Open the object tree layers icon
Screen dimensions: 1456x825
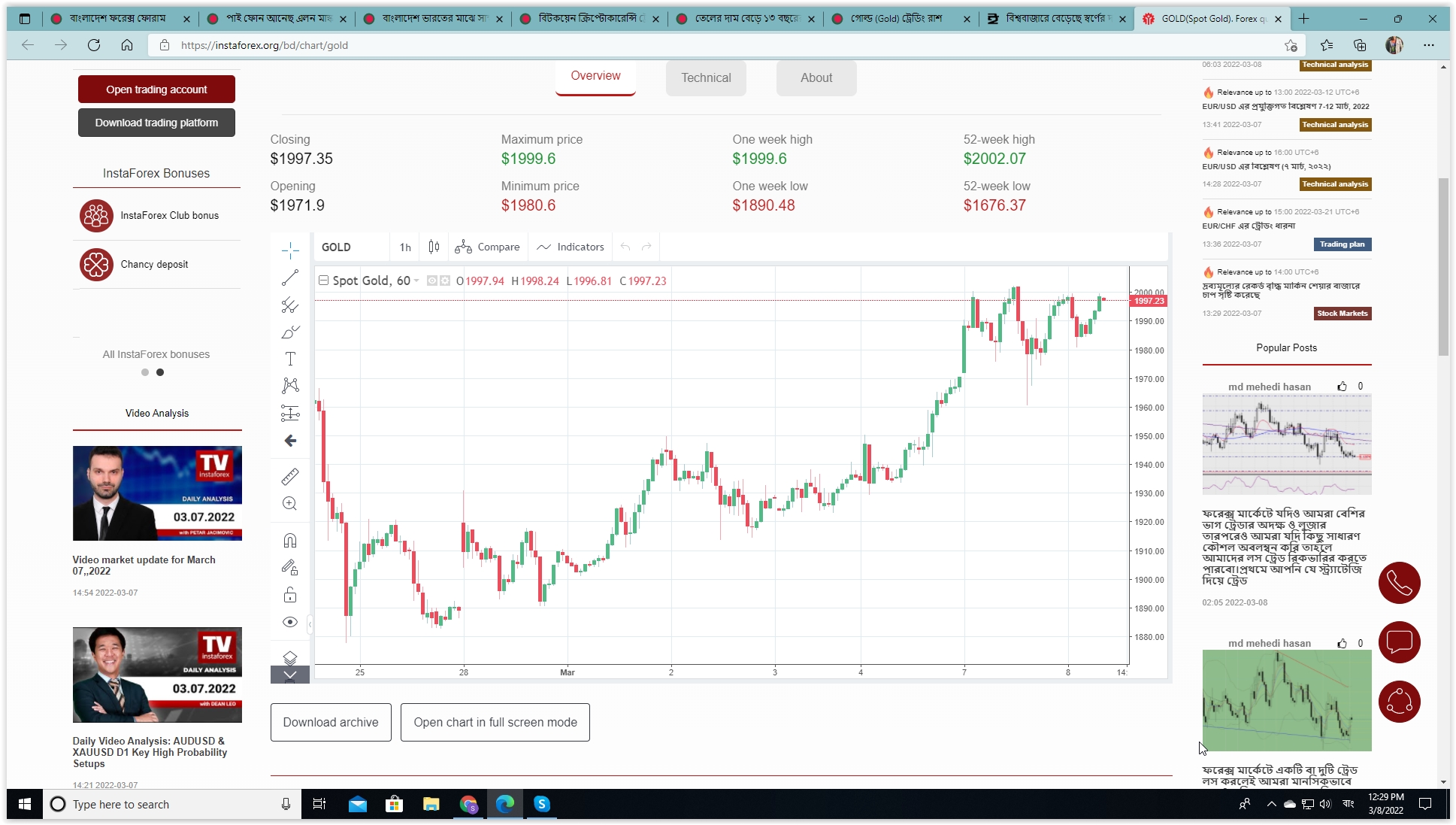pos(290,657)
